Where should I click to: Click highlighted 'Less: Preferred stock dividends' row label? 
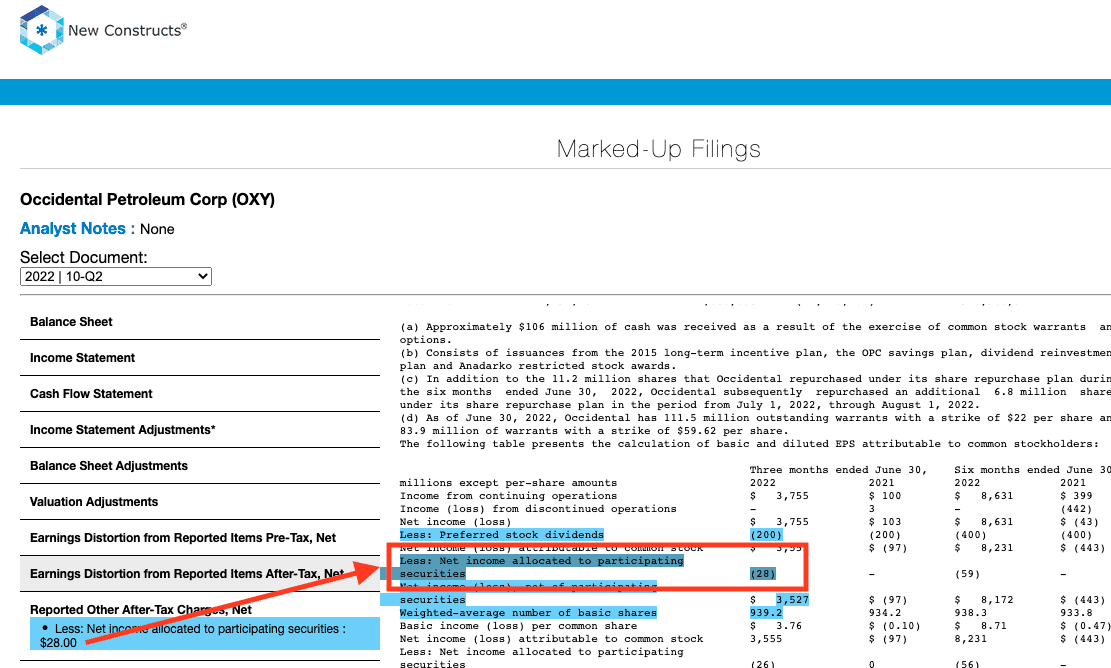pos(502,535)
